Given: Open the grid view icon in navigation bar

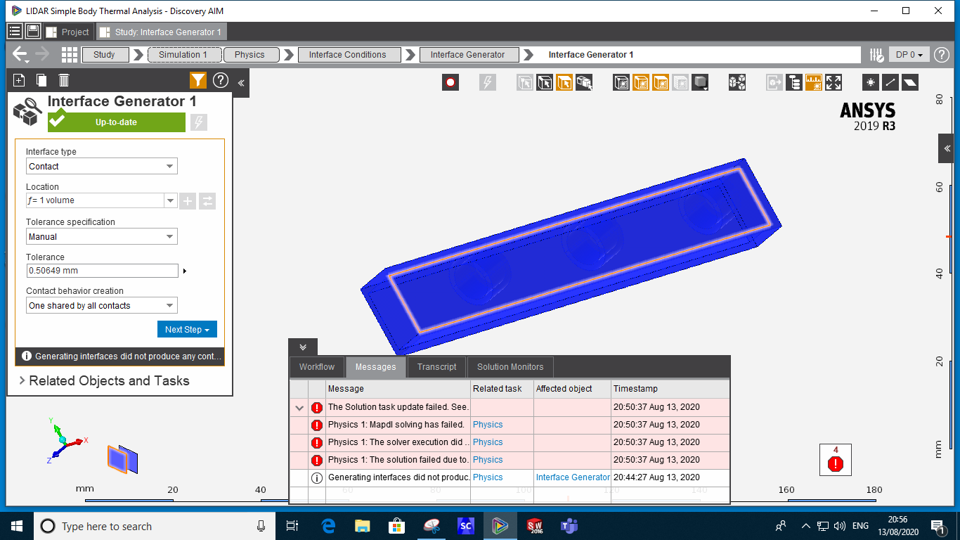Looking at the screenshot, I should [69, 54].
